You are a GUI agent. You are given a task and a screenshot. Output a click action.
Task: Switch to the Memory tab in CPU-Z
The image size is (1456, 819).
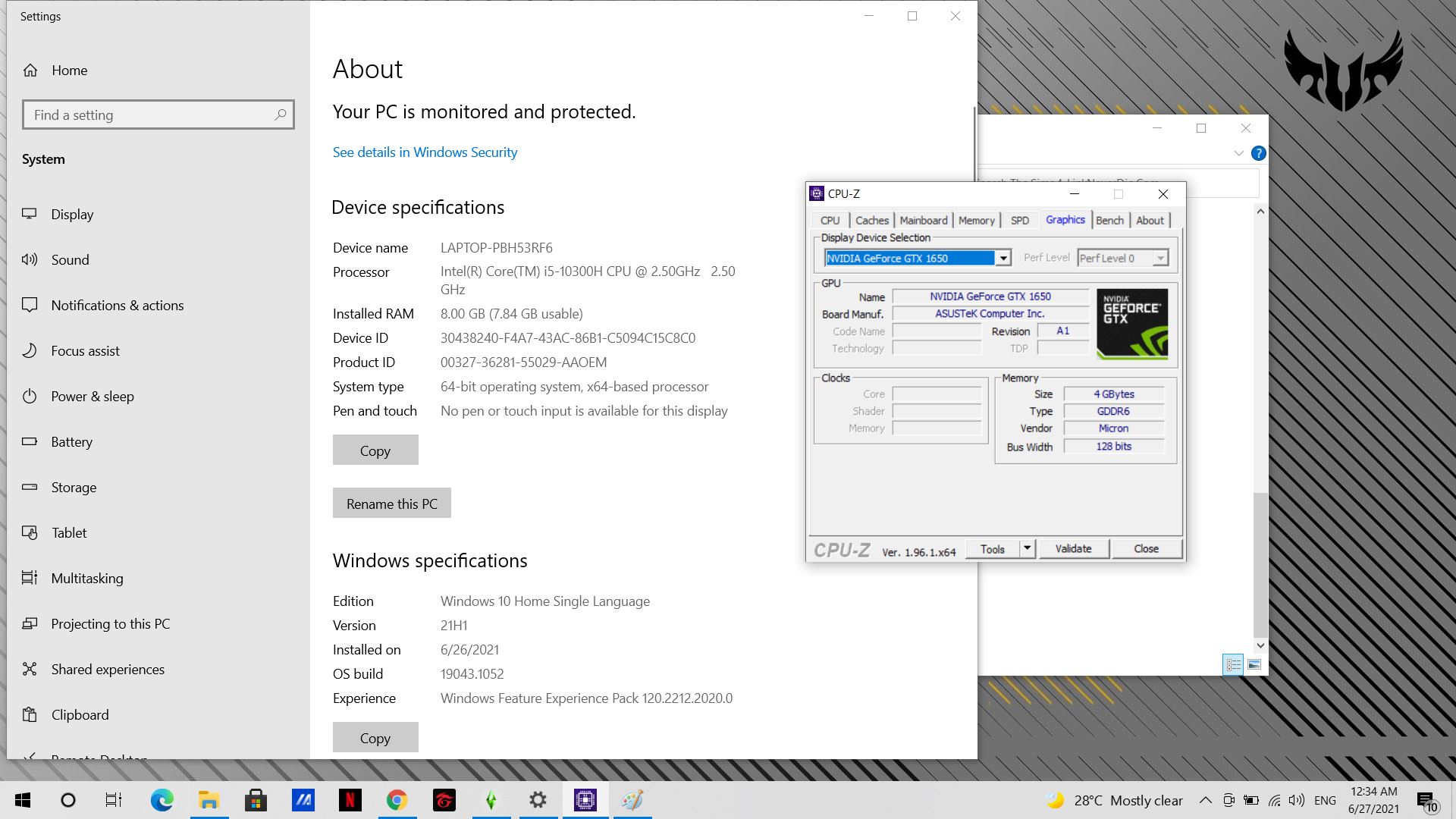(976, 220)
